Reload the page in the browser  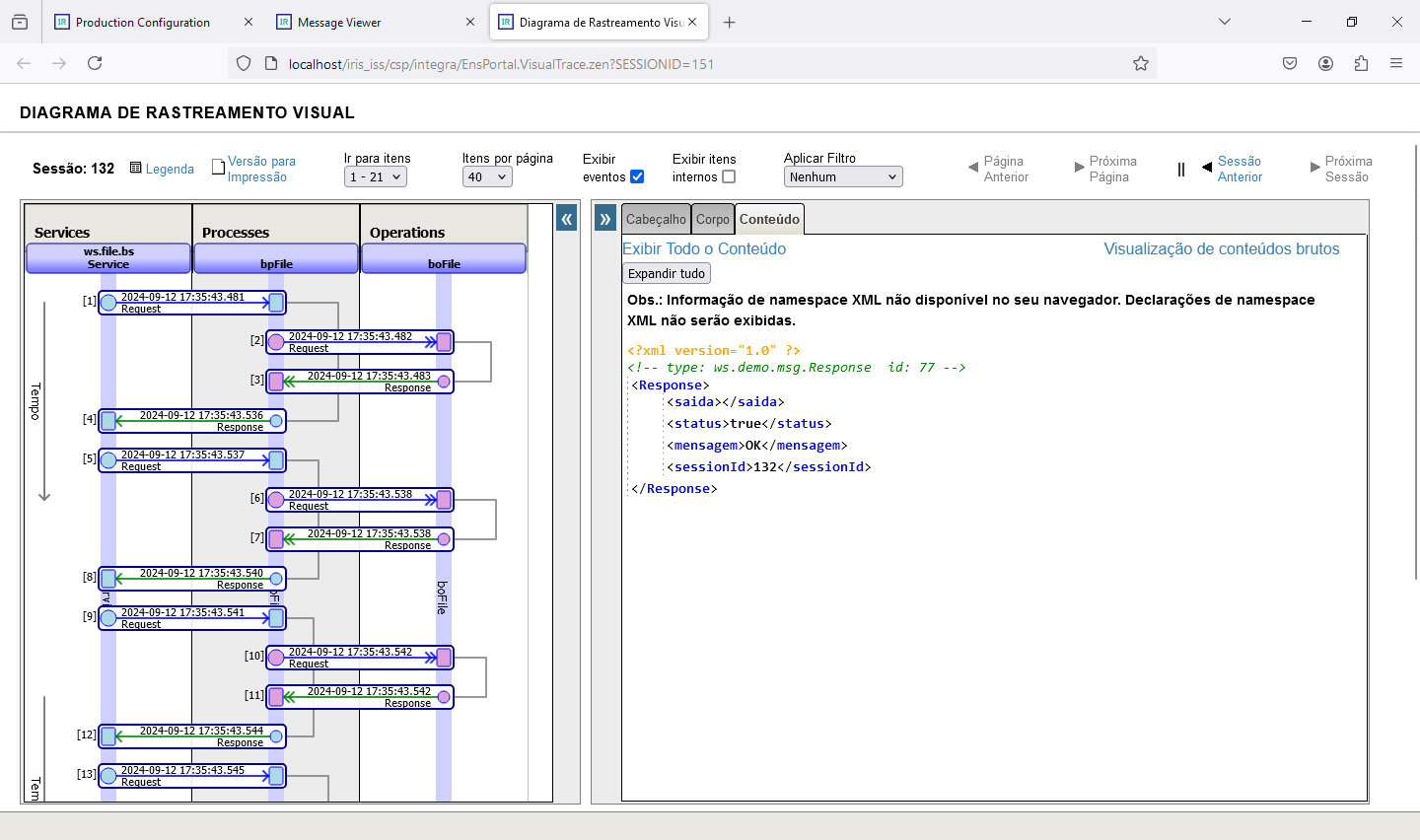coord(95,64)
